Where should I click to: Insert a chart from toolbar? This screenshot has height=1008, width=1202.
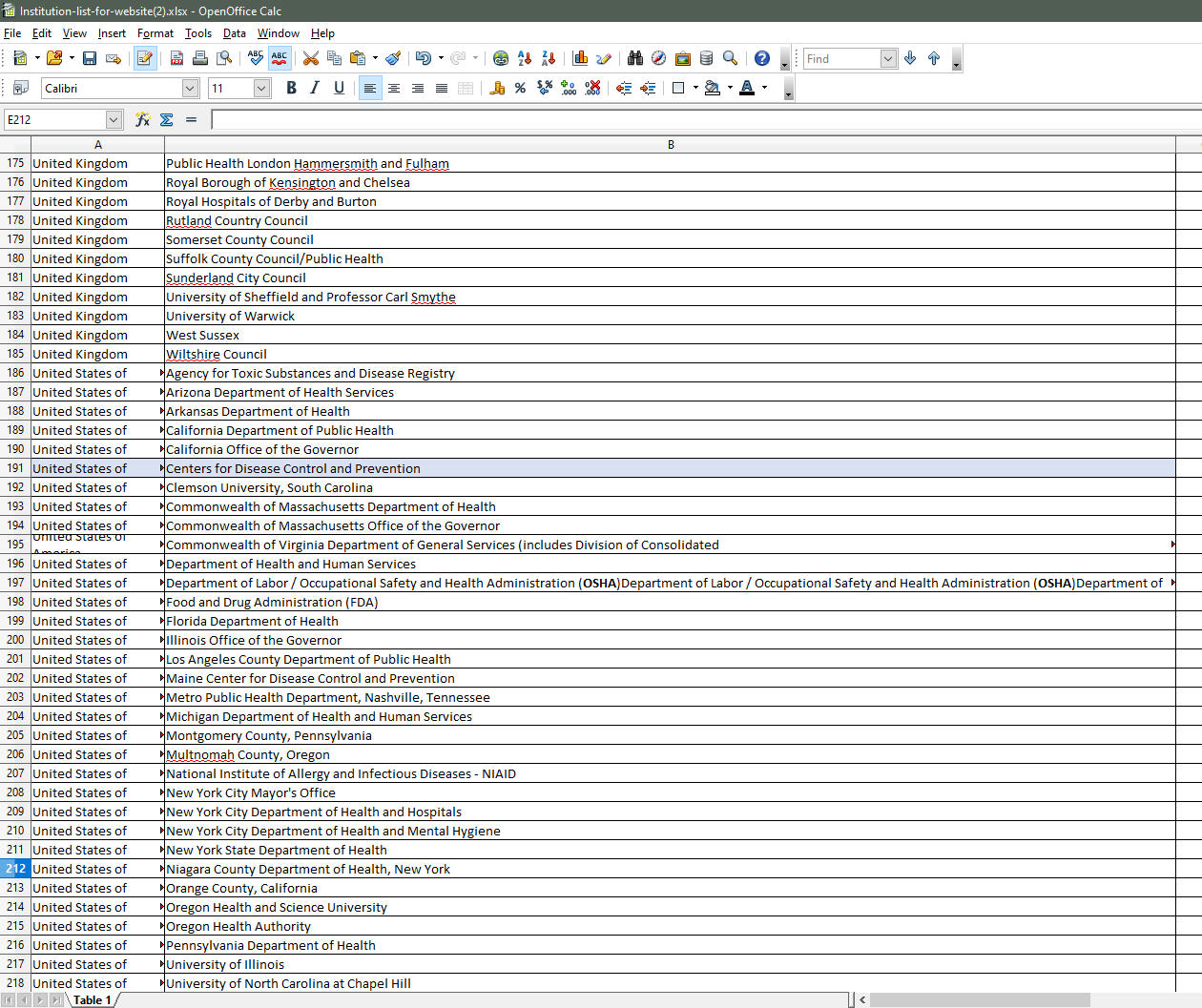point(580,58)
